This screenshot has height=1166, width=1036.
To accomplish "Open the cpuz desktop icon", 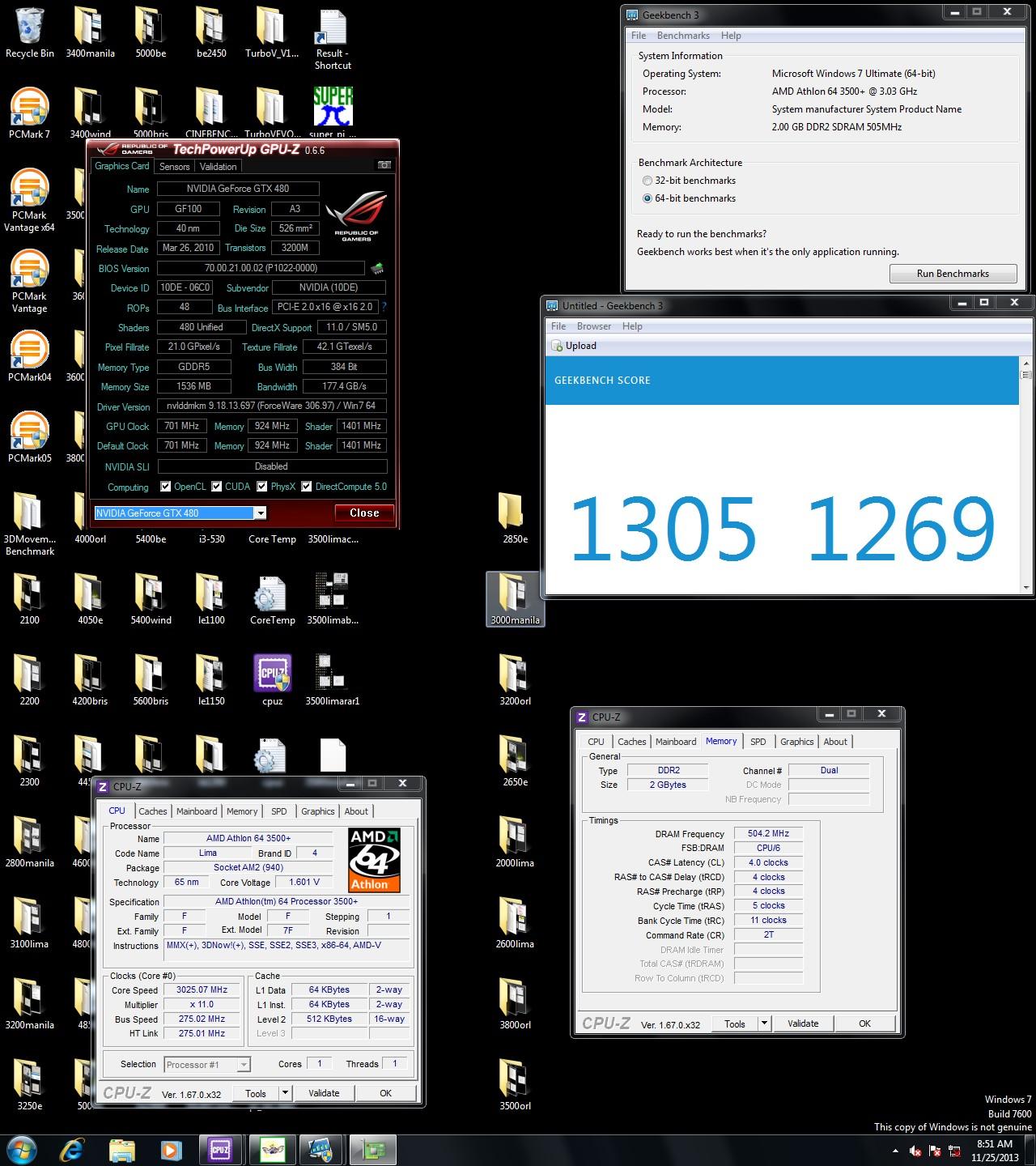I will 272,680.
